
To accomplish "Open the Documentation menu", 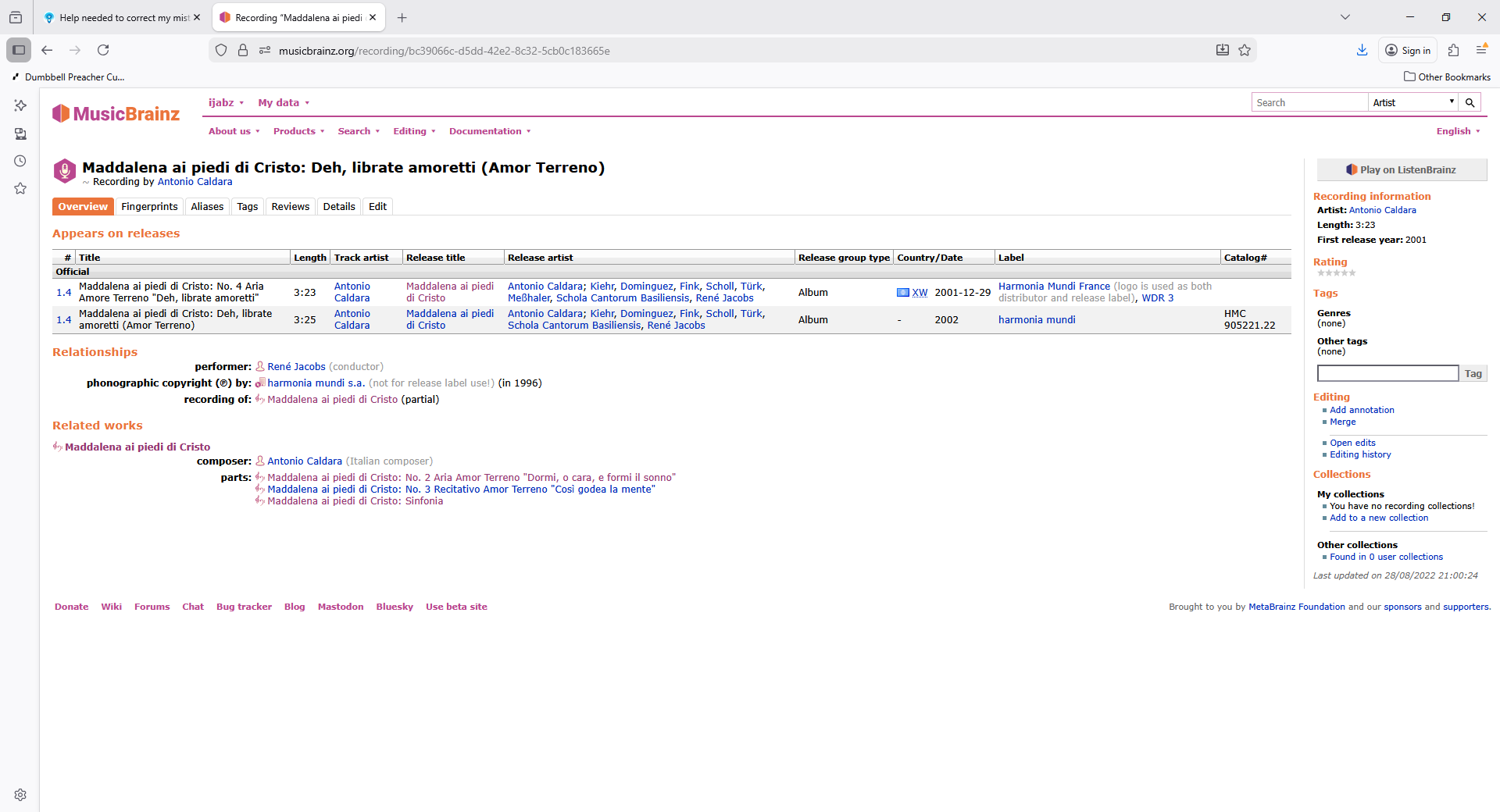I will tap(490, 131).
